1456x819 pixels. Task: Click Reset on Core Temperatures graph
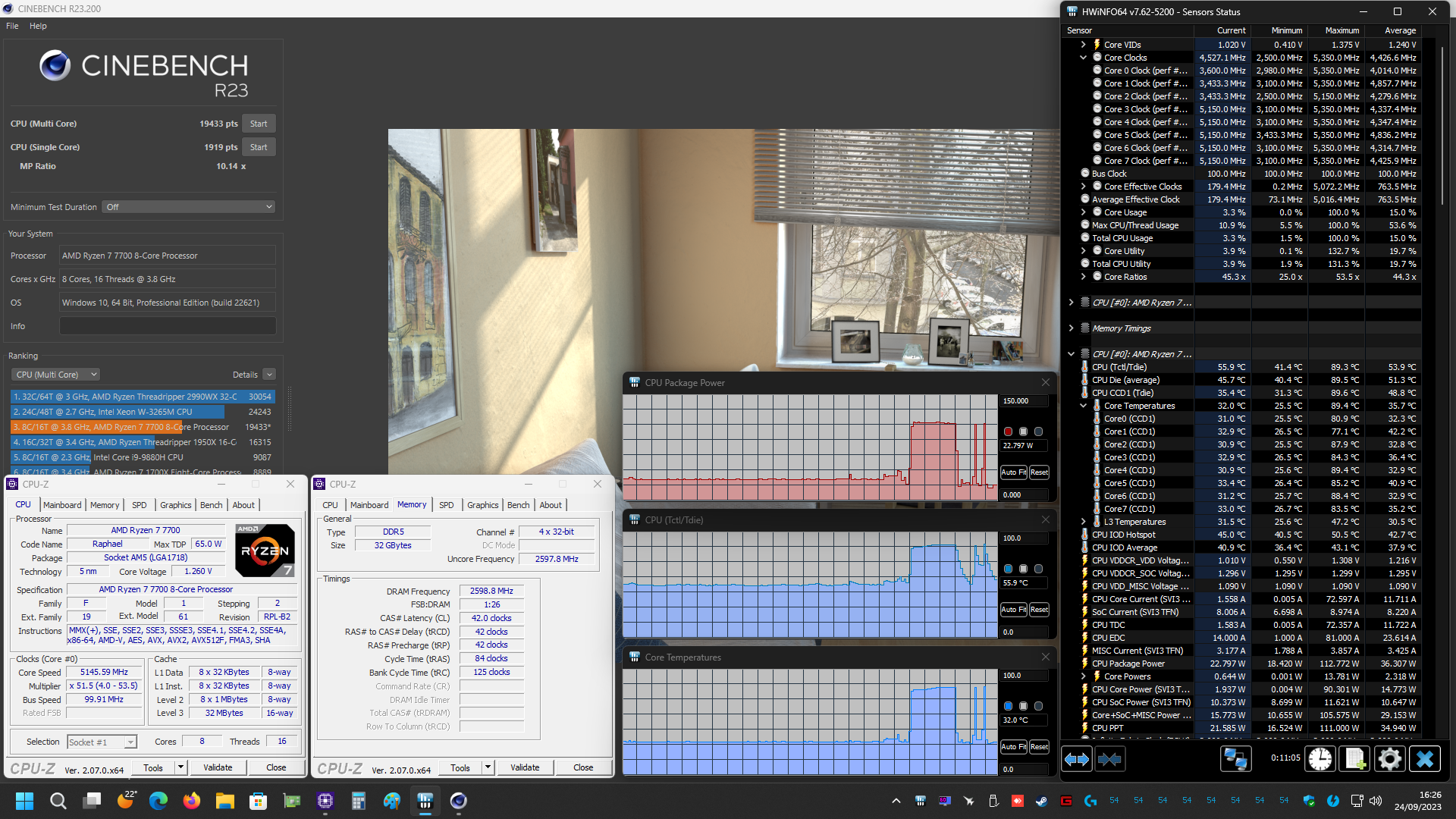pyautogui.click(x=1039, y=747)
